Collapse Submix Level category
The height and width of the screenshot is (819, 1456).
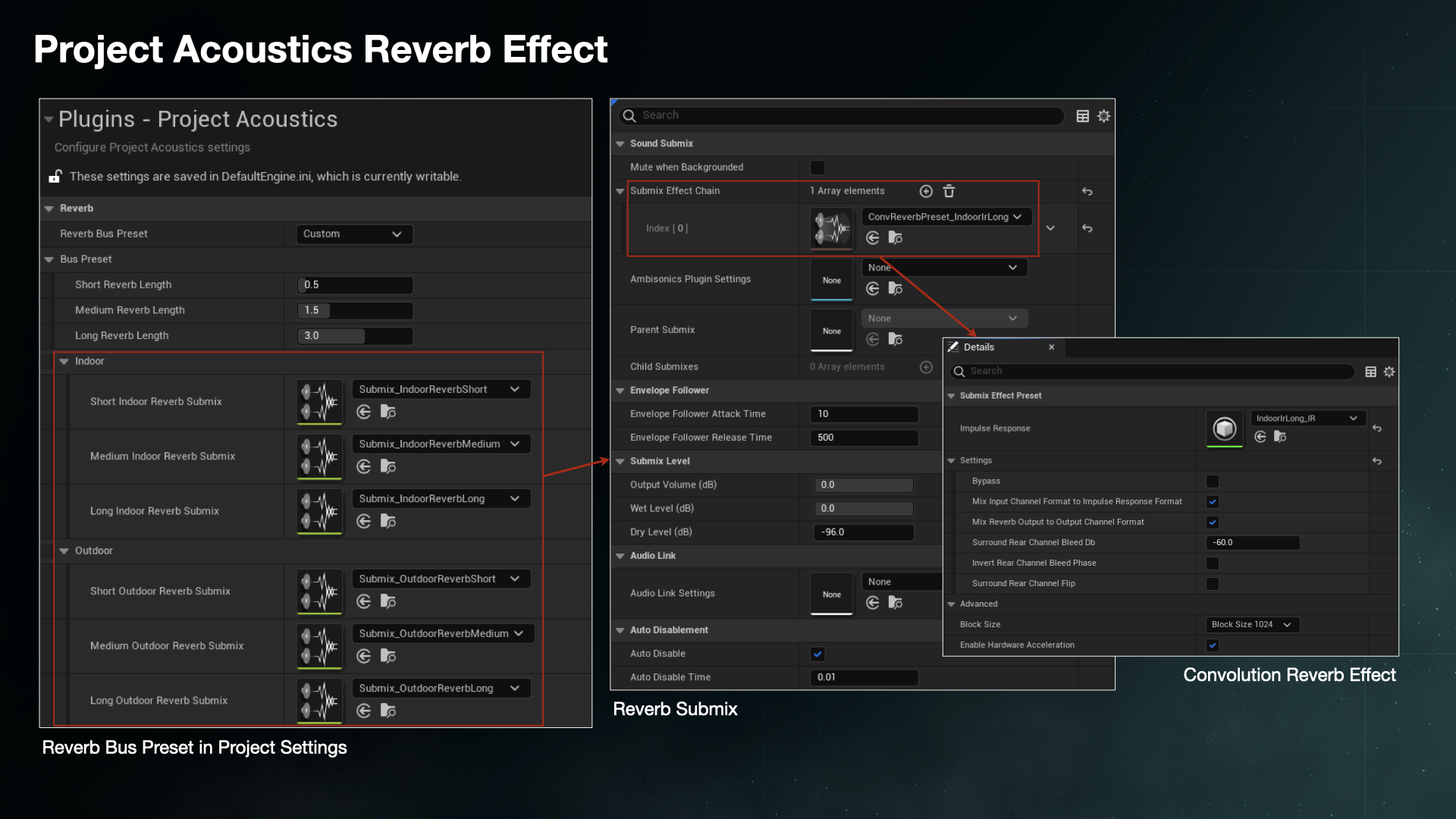(620, 461)
